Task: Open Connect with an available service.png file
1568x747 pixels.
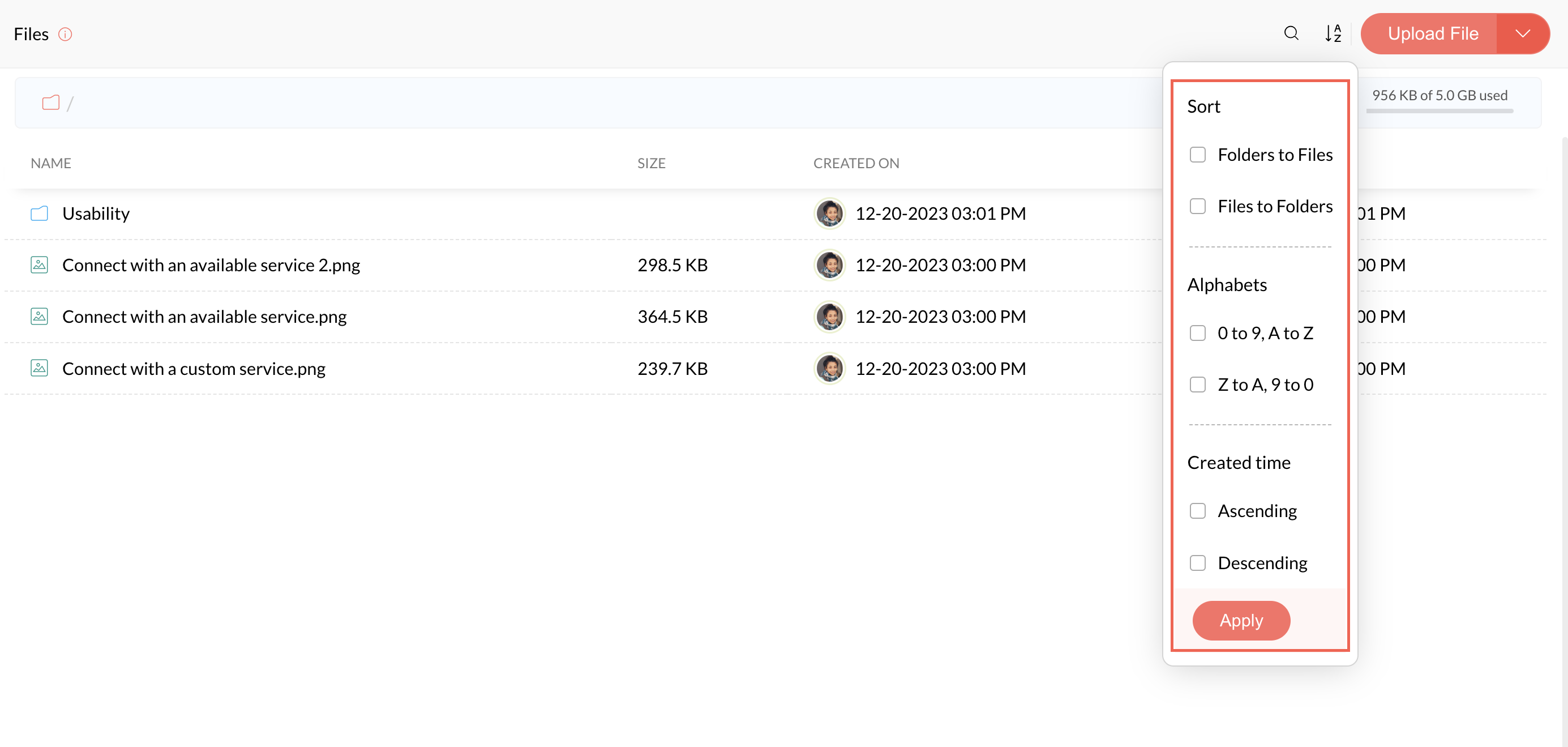Action: 204,317
